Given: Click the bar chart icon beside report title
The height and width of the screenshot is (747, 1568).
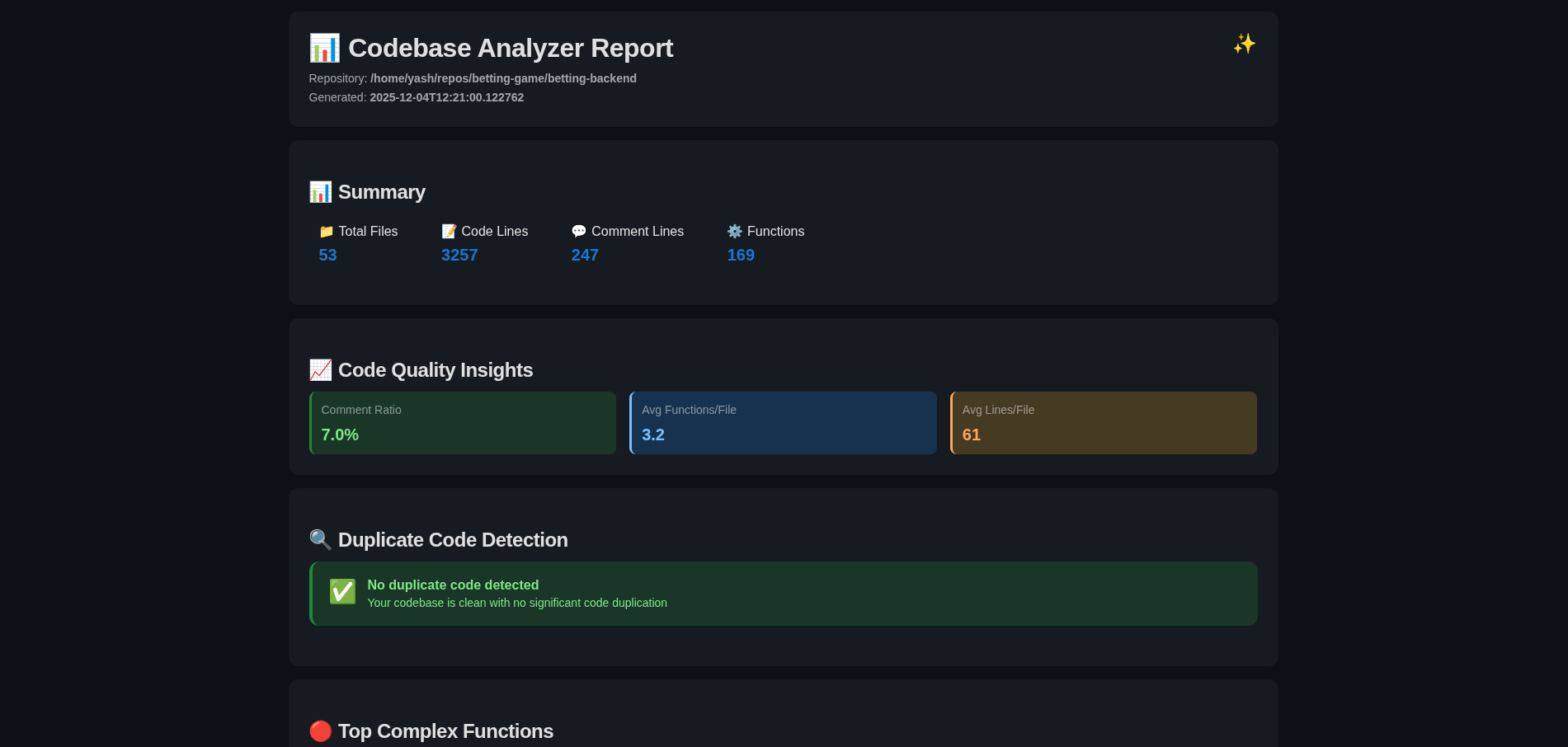Looking at the screenshot, I should 324,48.
